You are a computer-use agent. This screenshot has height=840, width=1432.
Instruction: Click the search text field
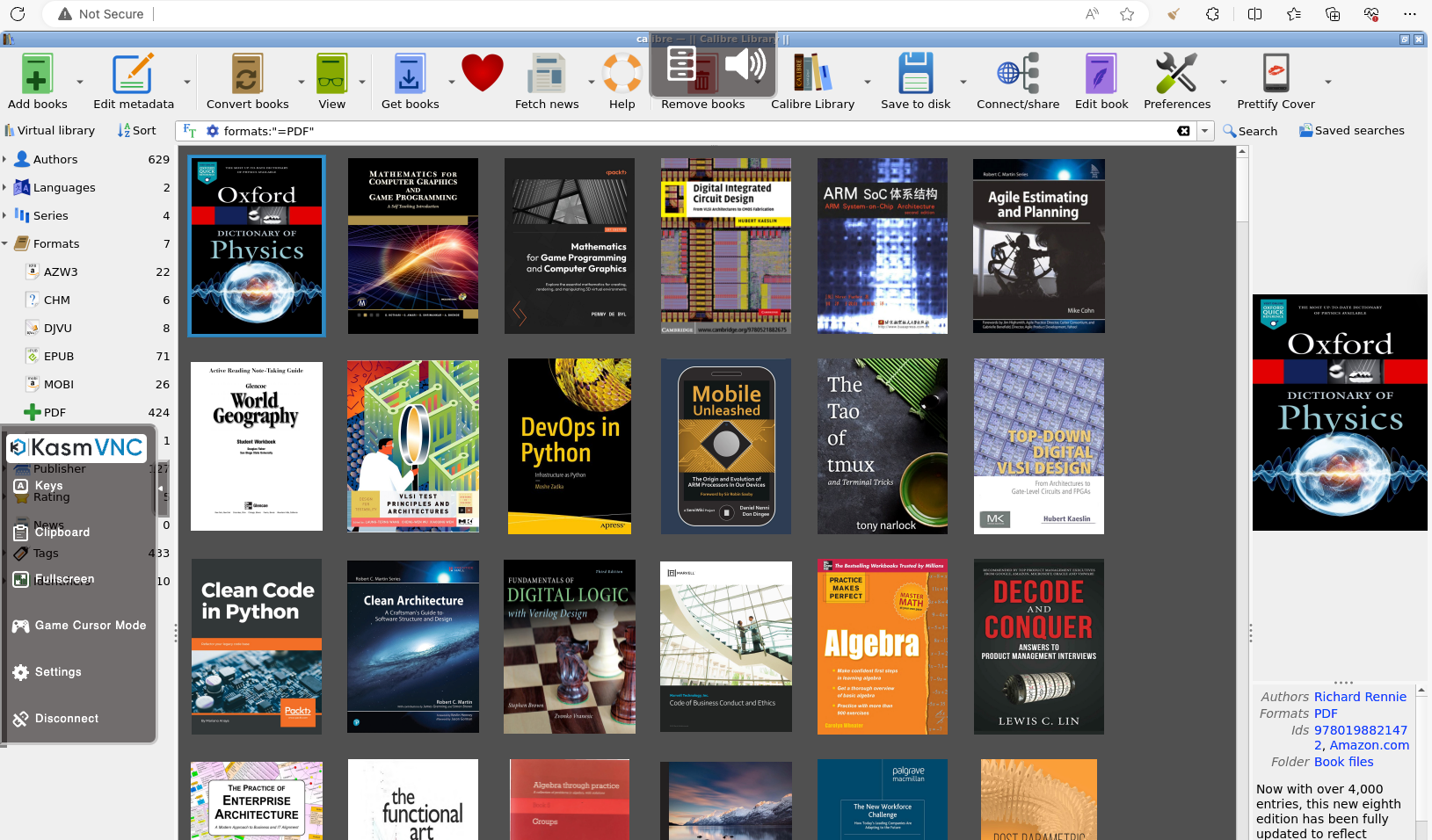[x=699, y=131]
